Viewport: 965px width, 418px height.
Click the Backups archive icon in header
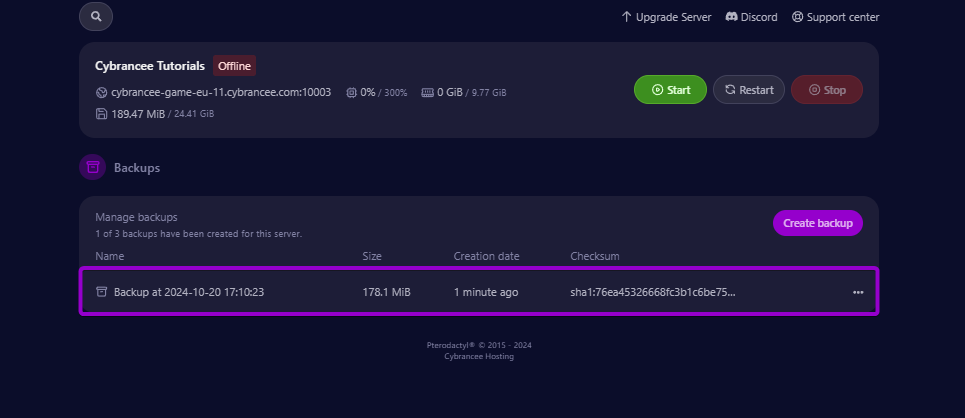92,167
